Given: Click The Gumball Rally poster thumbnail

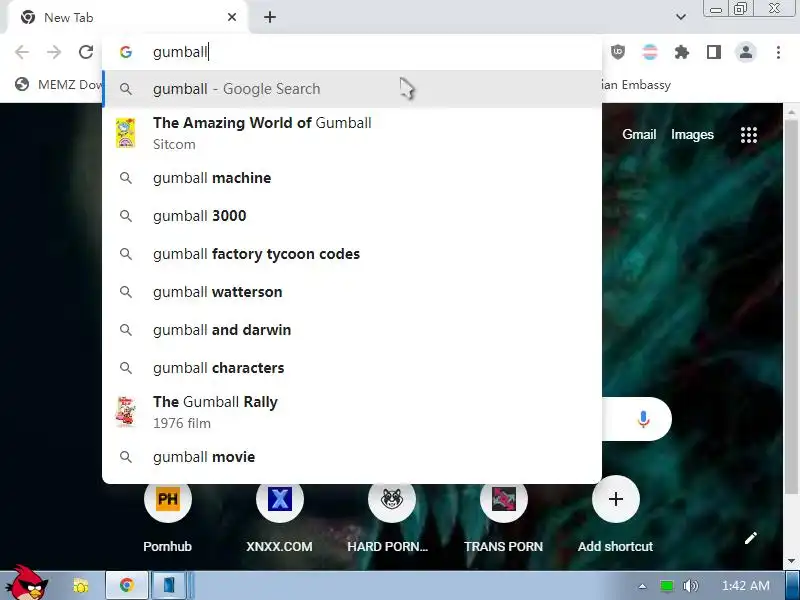Looking at the screenshot, I should (126, 412).
